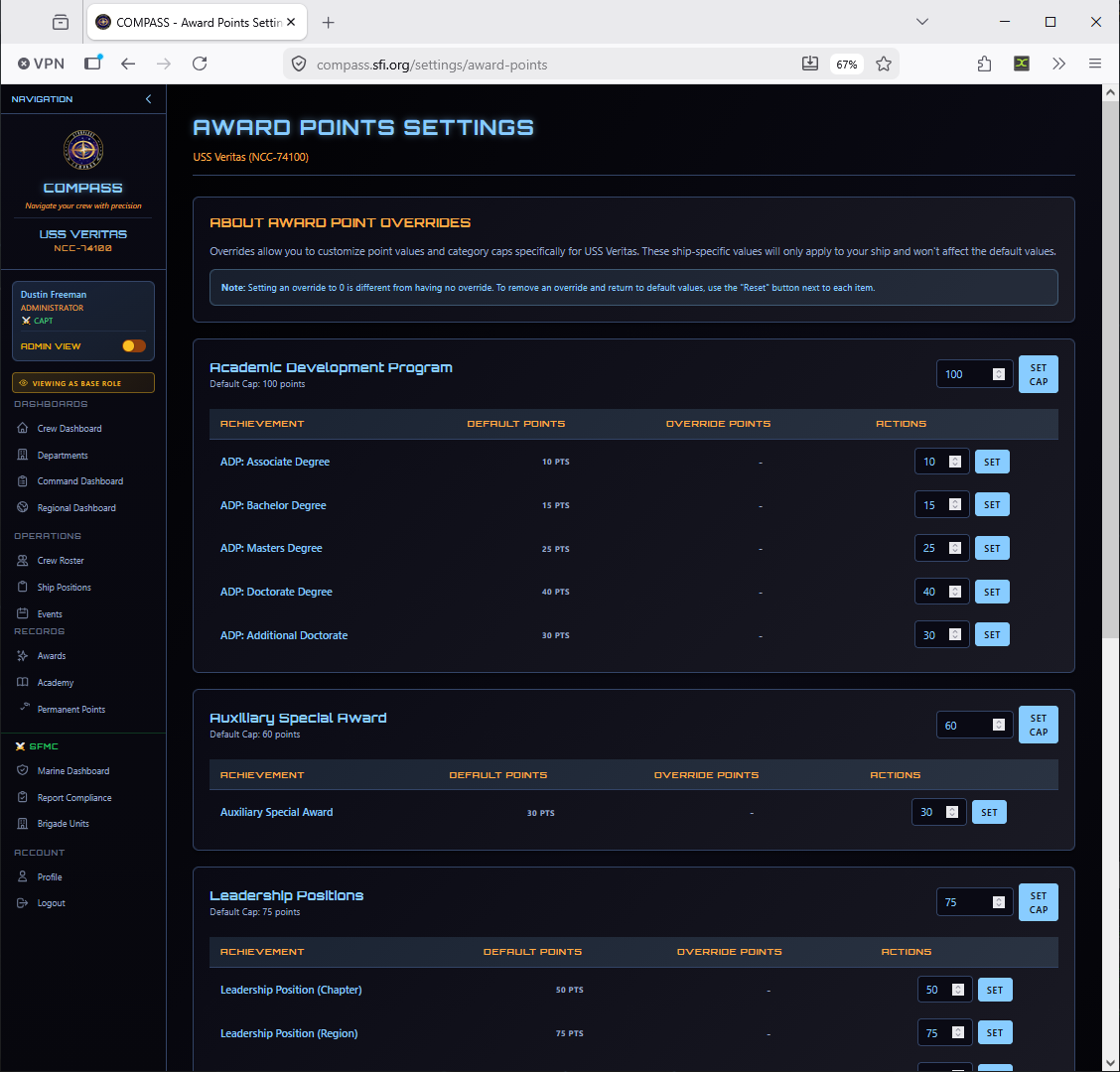Expand the more tools overflow chevrons
This screenshot has width=1120, height=1072.
point(1058,64)
